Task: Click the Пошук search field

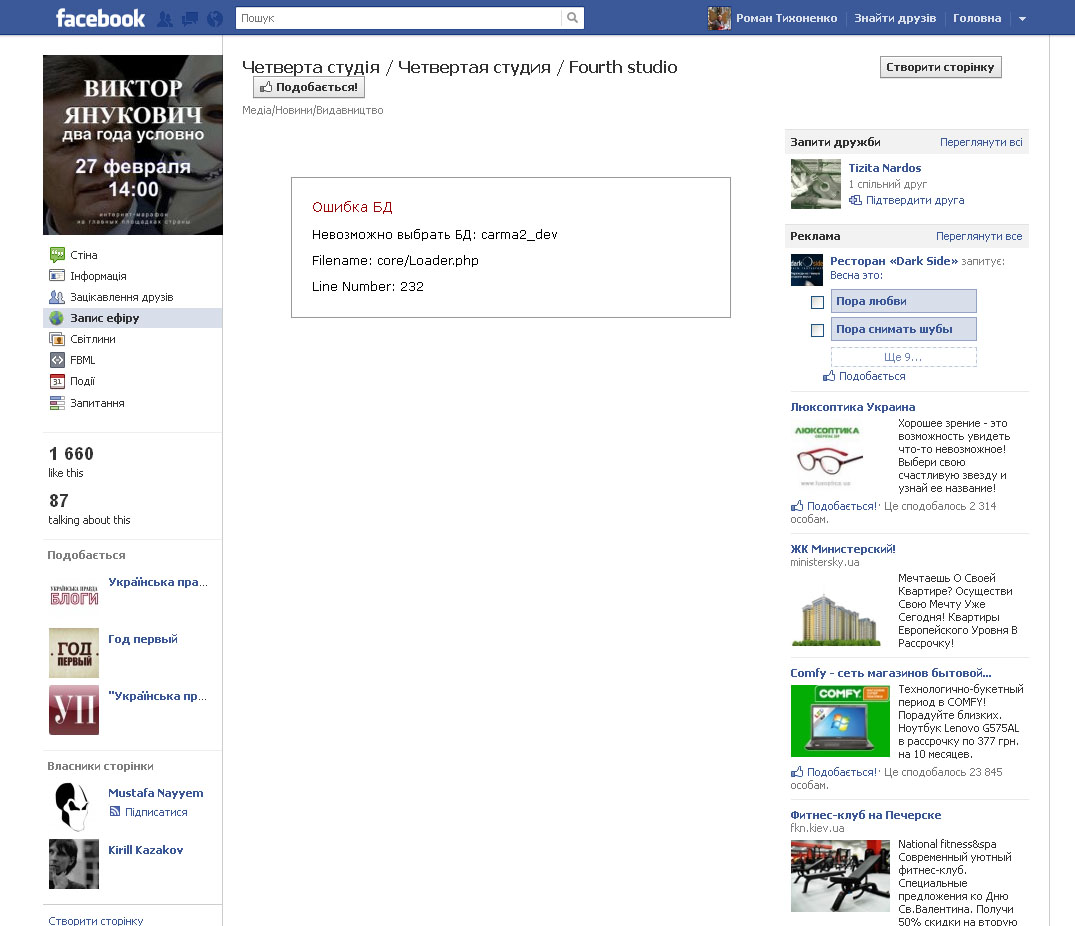Action: click(x=398, y=18)
